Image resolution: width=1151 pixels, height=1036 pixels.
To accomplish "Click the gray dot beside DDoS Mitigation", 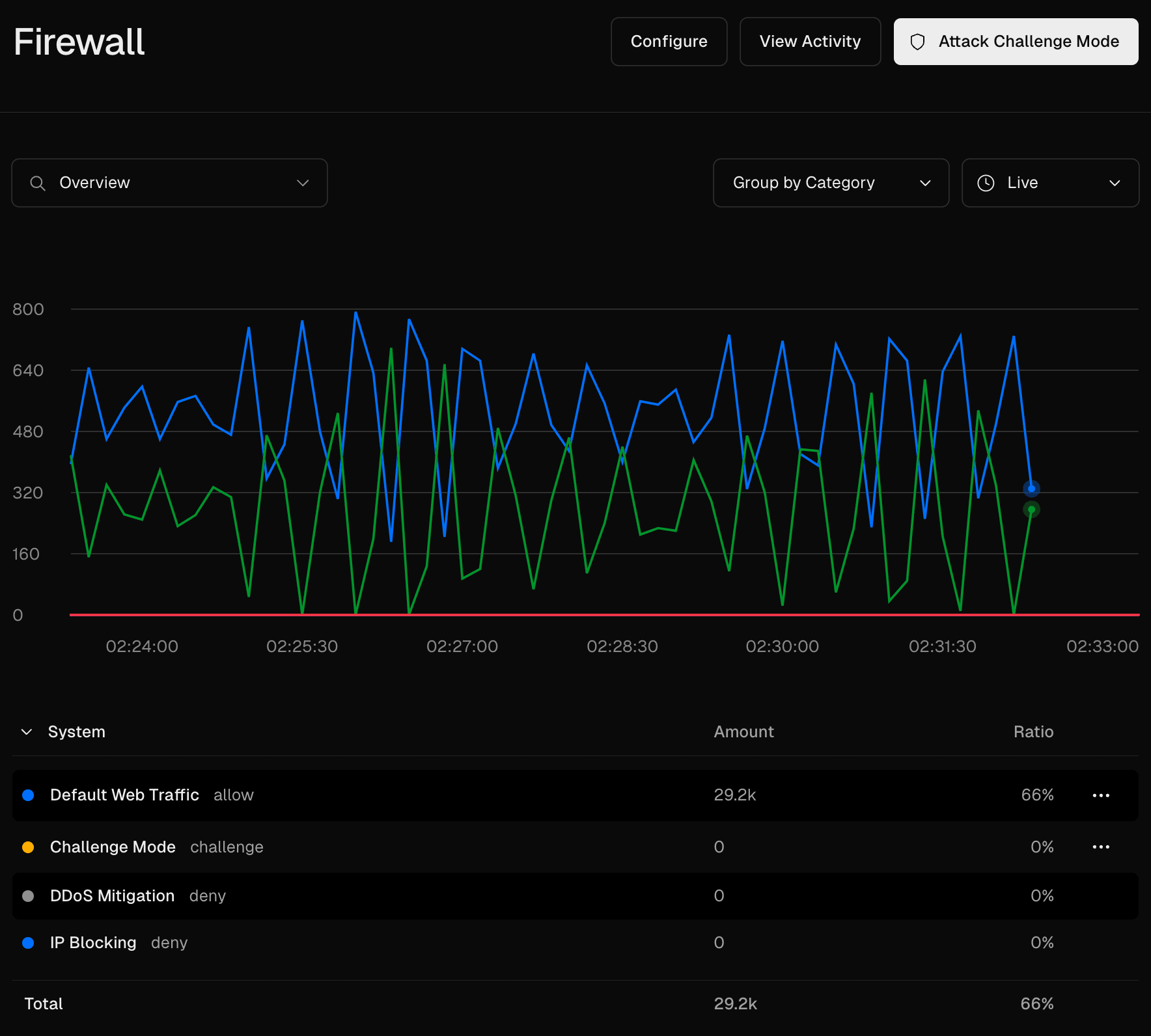I will pos(29,896).
